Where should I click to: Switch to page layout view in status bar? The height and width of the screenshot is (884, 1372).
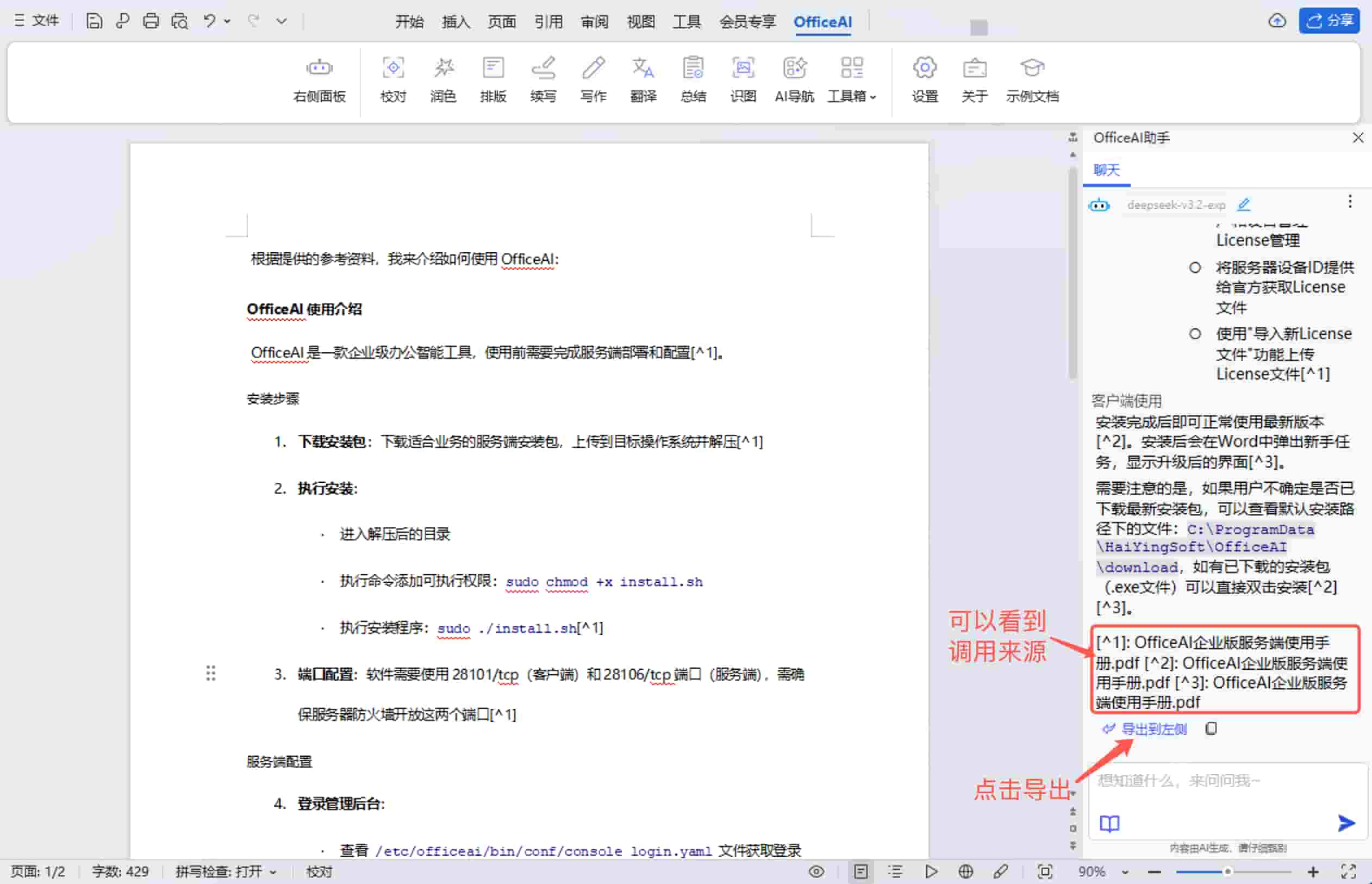pos(860,871)
